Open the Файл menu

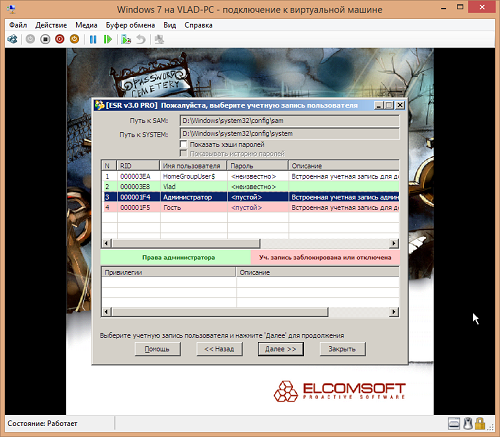pos(18,25)
